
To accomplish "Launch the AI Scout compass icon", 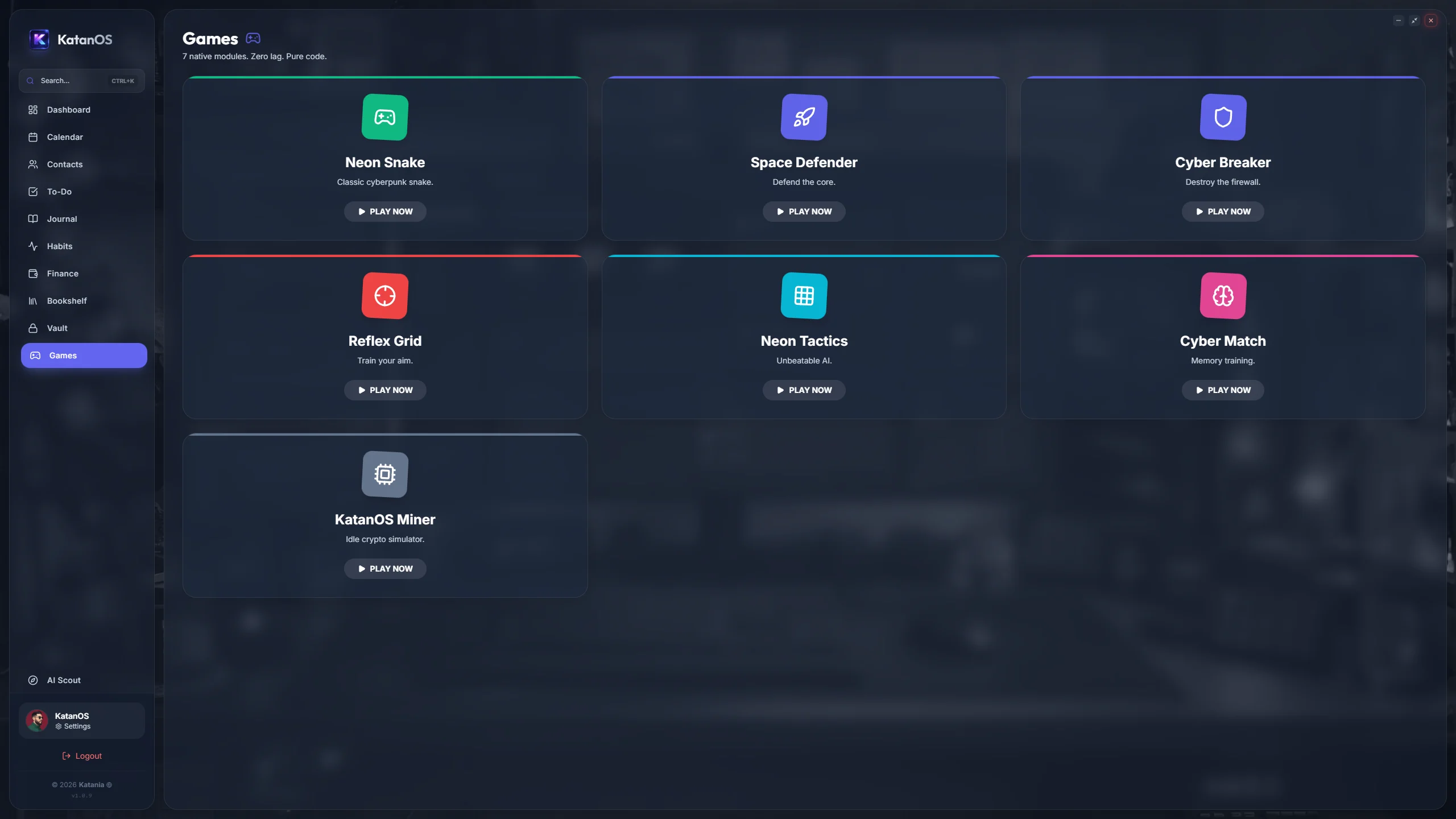I will [x=33, y=680].
